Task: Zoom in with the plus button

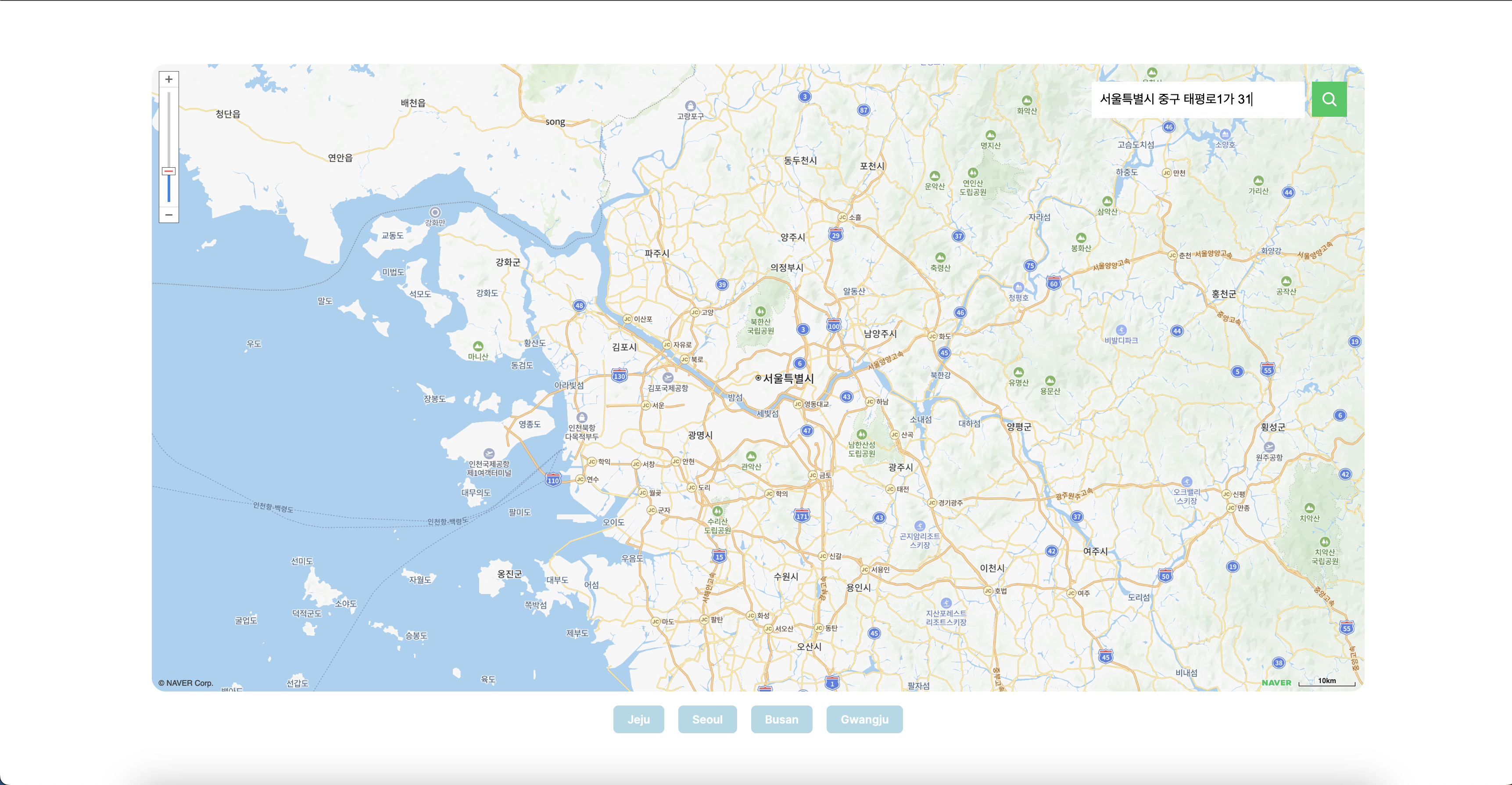Action: 168,79
